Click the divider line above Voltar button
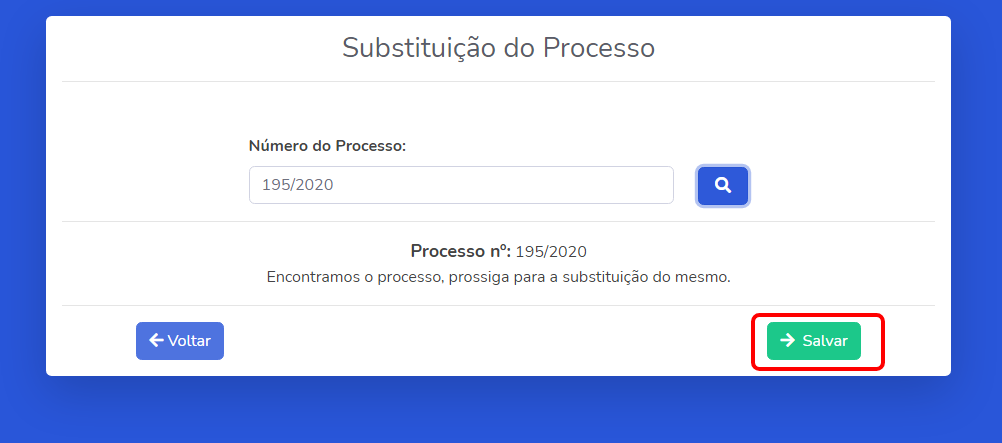 point(498,306)
